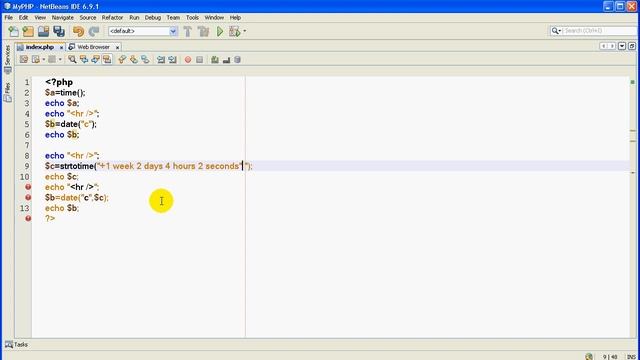640x360 pixels.
Task: Open the Back history dropdown arrow
Action: tap(44, 60)
